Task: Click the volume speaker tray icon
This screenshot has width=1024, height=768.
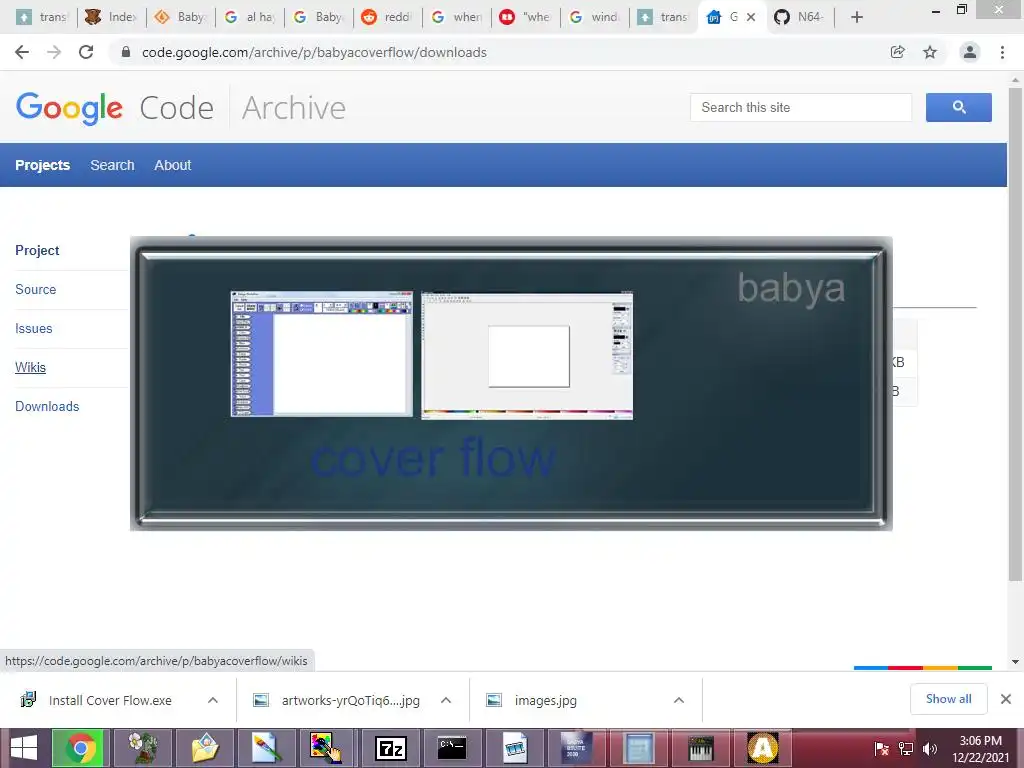Action: click(930, 748)
